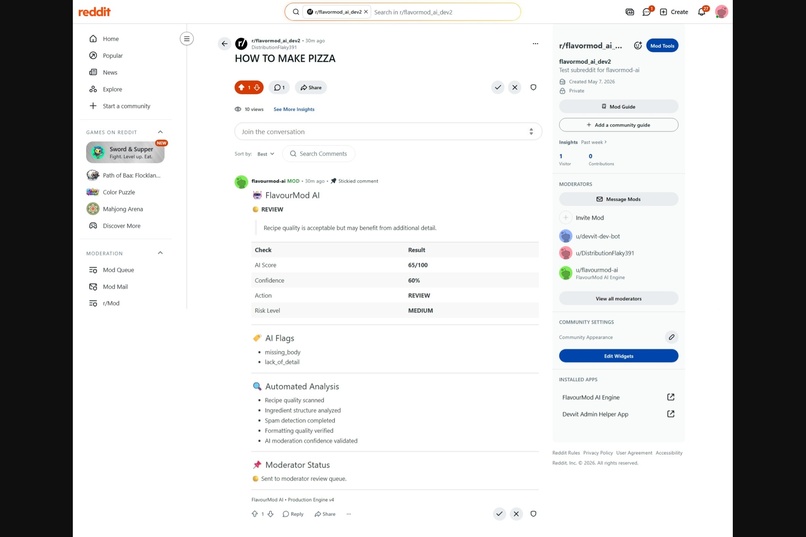
Task: Click Edit Widgets button
Action: 618,356
